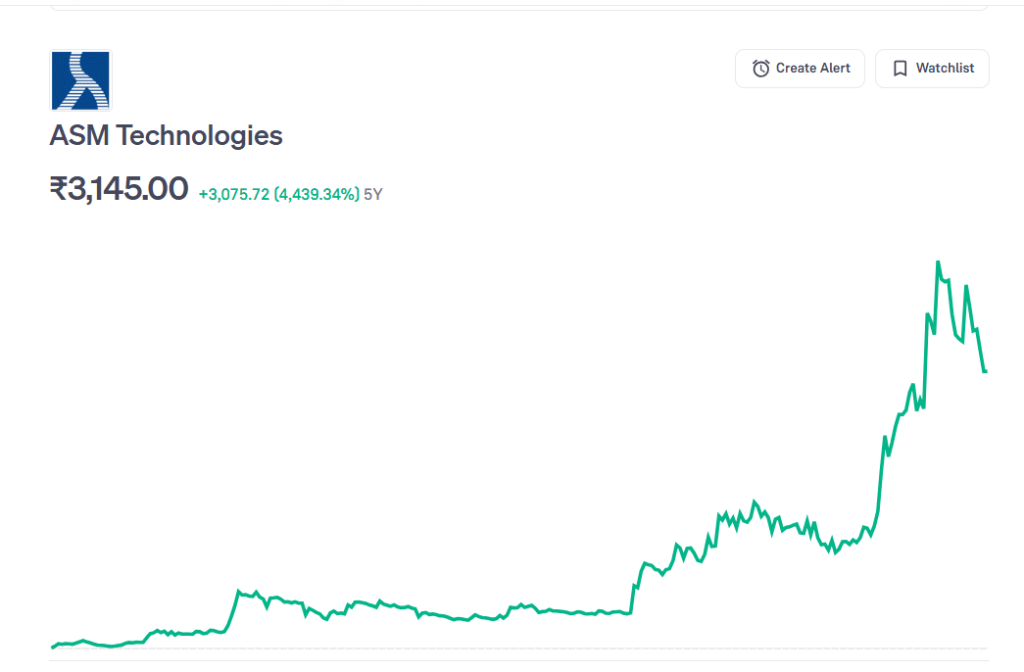The height and width of the screenshot is (672, 1024).
Task: Click the second tall peak right of the highest
Action: [966, 286]
